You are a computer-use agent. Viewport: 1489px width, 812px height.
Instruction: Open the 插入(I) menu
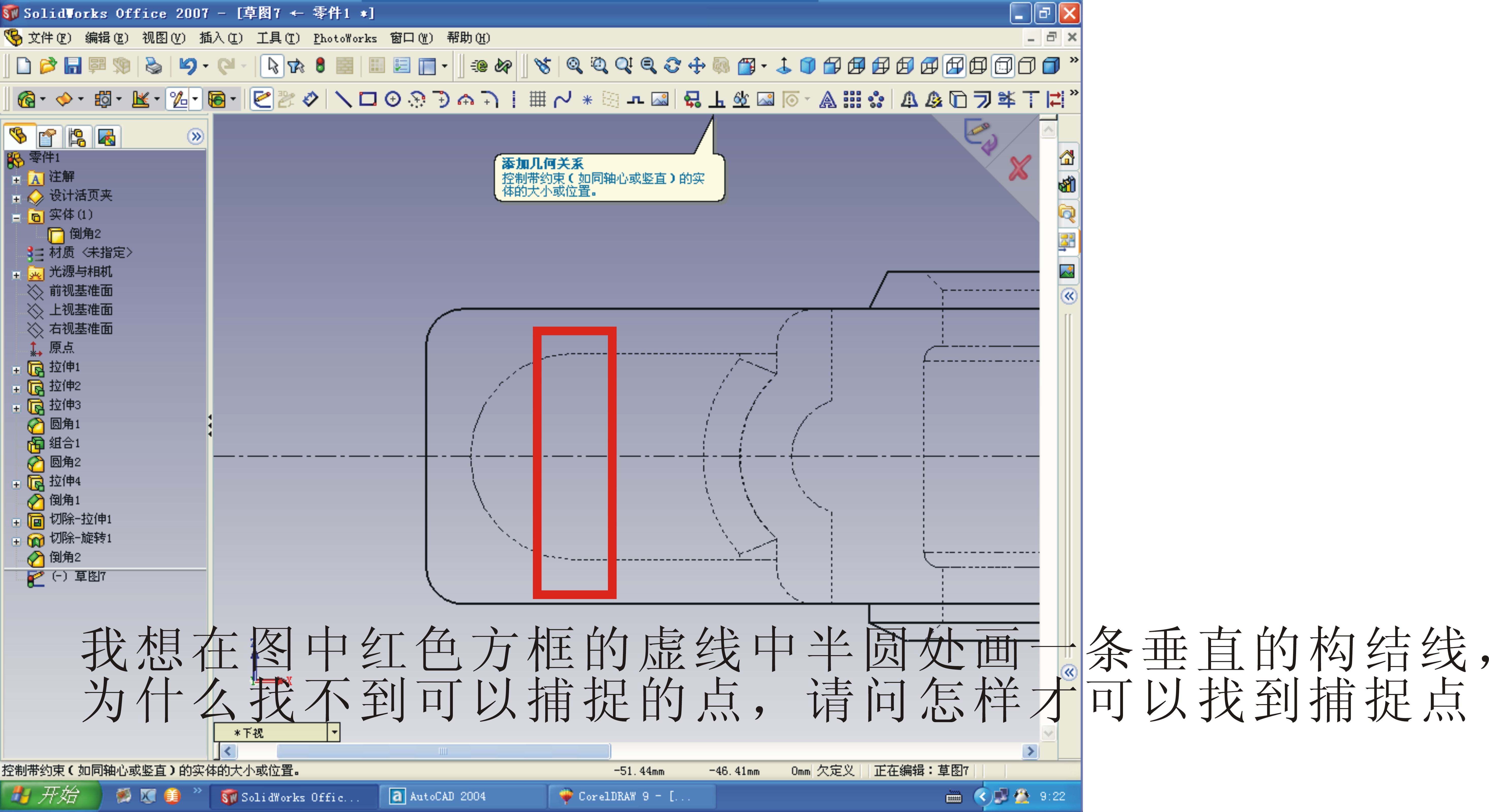tap(220, 38)
